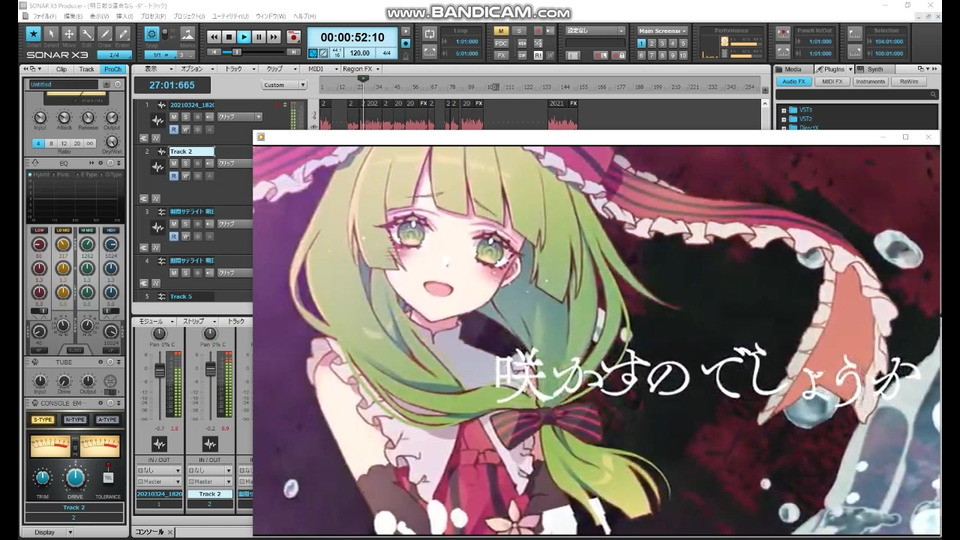Switch to the Track inspector tab
This screenshot has height=540, width=960.
[x=86, y=69]
